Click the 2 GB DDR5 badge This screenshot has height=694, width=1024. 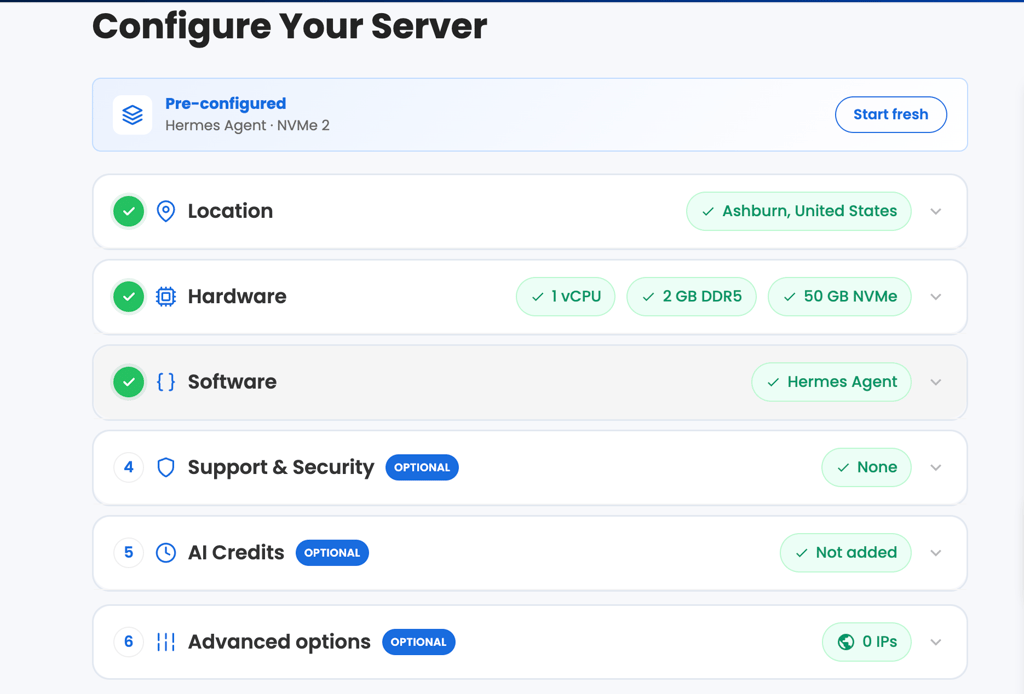pos(692,296)
